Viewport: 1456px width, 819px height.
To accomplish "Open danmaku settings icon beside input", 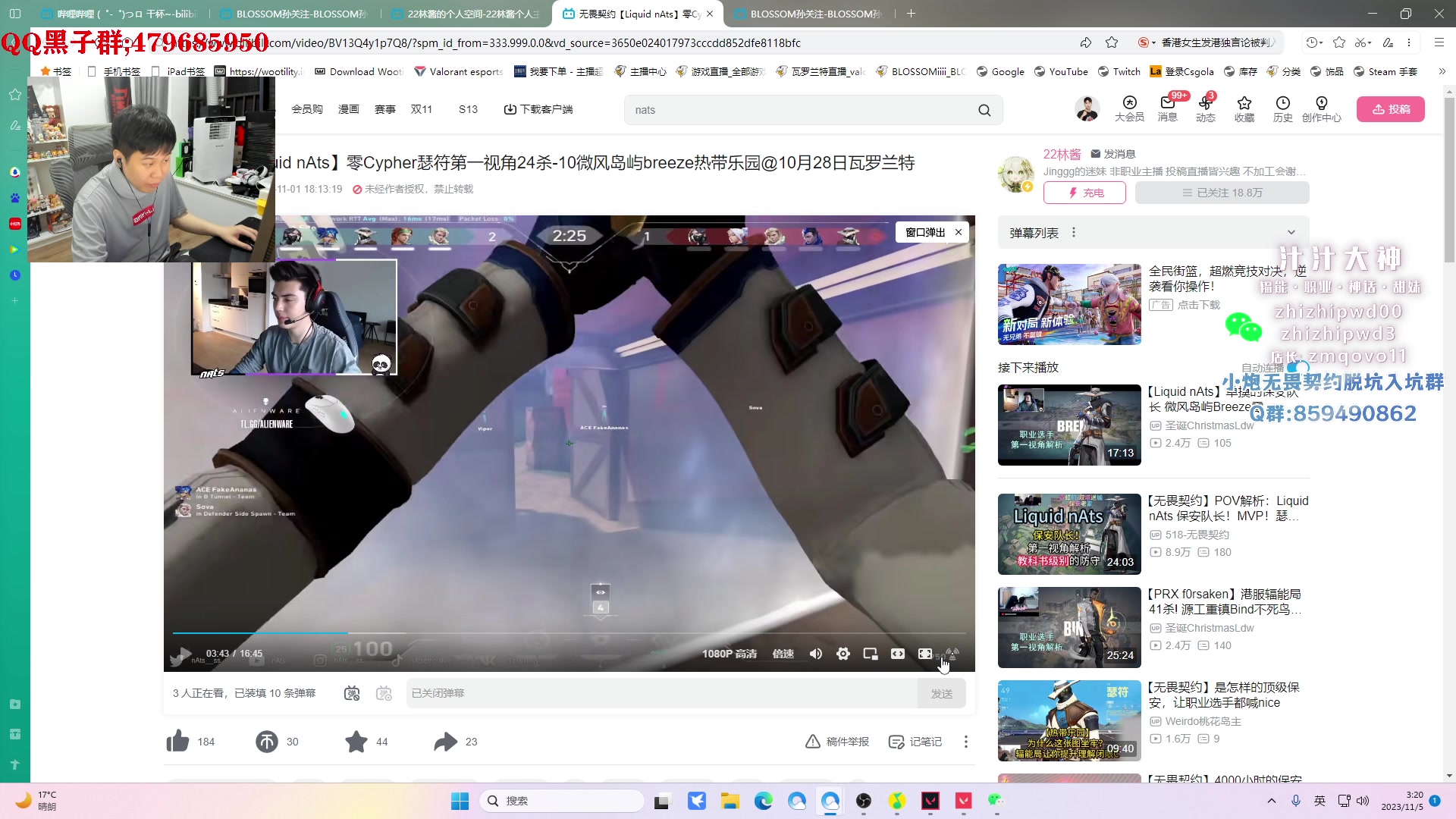I will coord(384,693).
